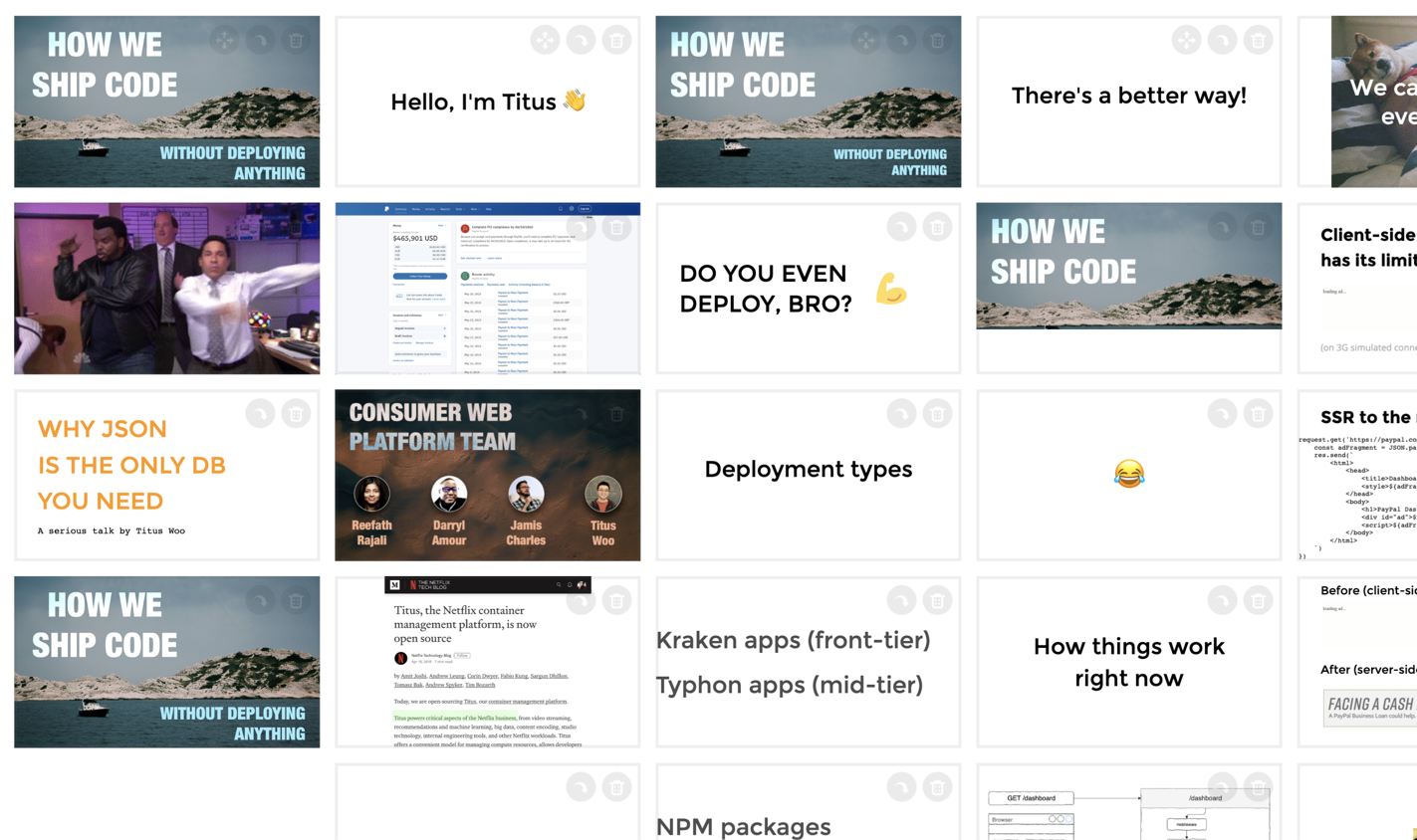Click the 'NPM packages' heading
1417x840 pixels.
tap(744, 826)
